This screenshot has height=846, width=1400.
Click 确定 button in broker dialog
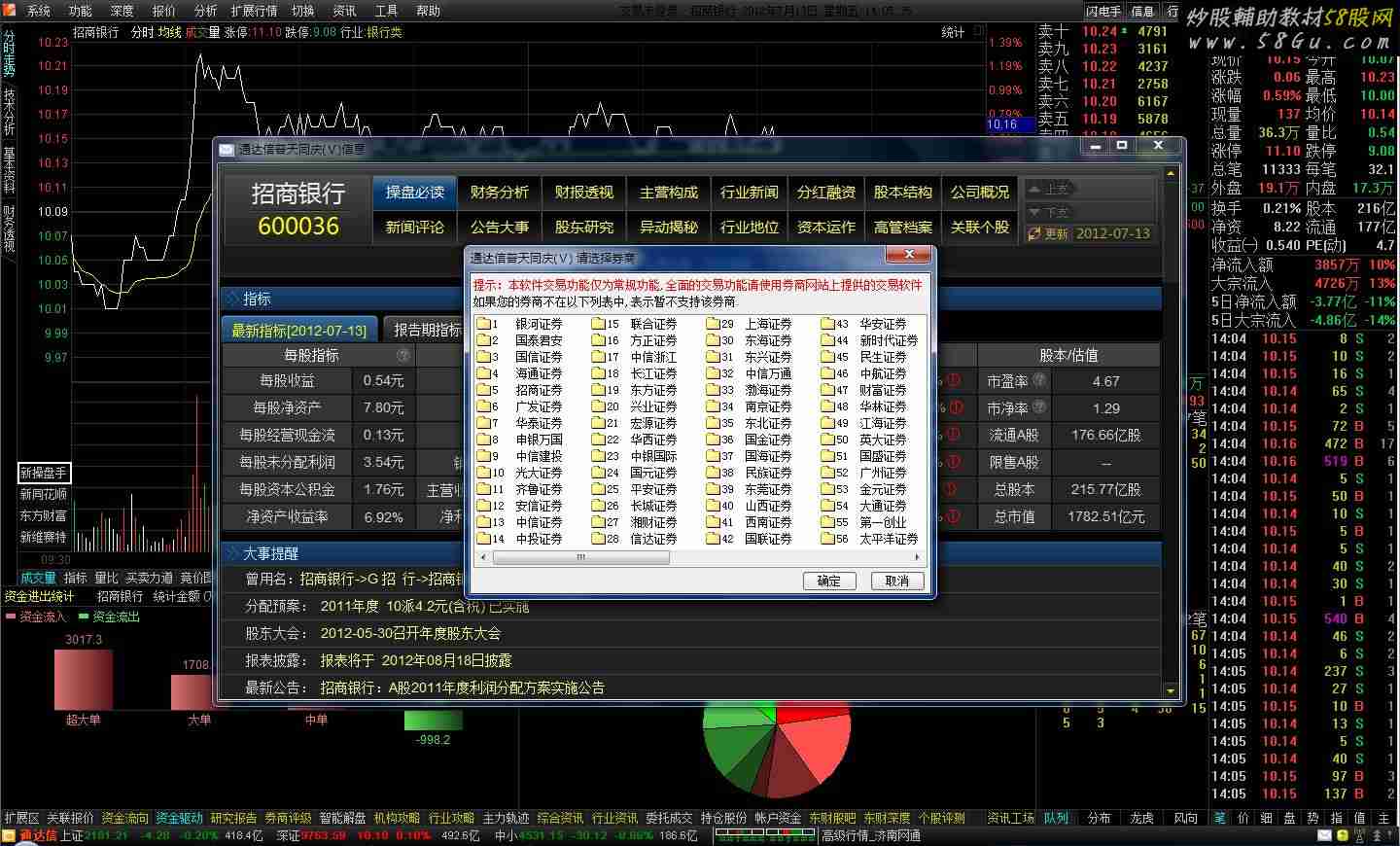(x=829, y=581)
